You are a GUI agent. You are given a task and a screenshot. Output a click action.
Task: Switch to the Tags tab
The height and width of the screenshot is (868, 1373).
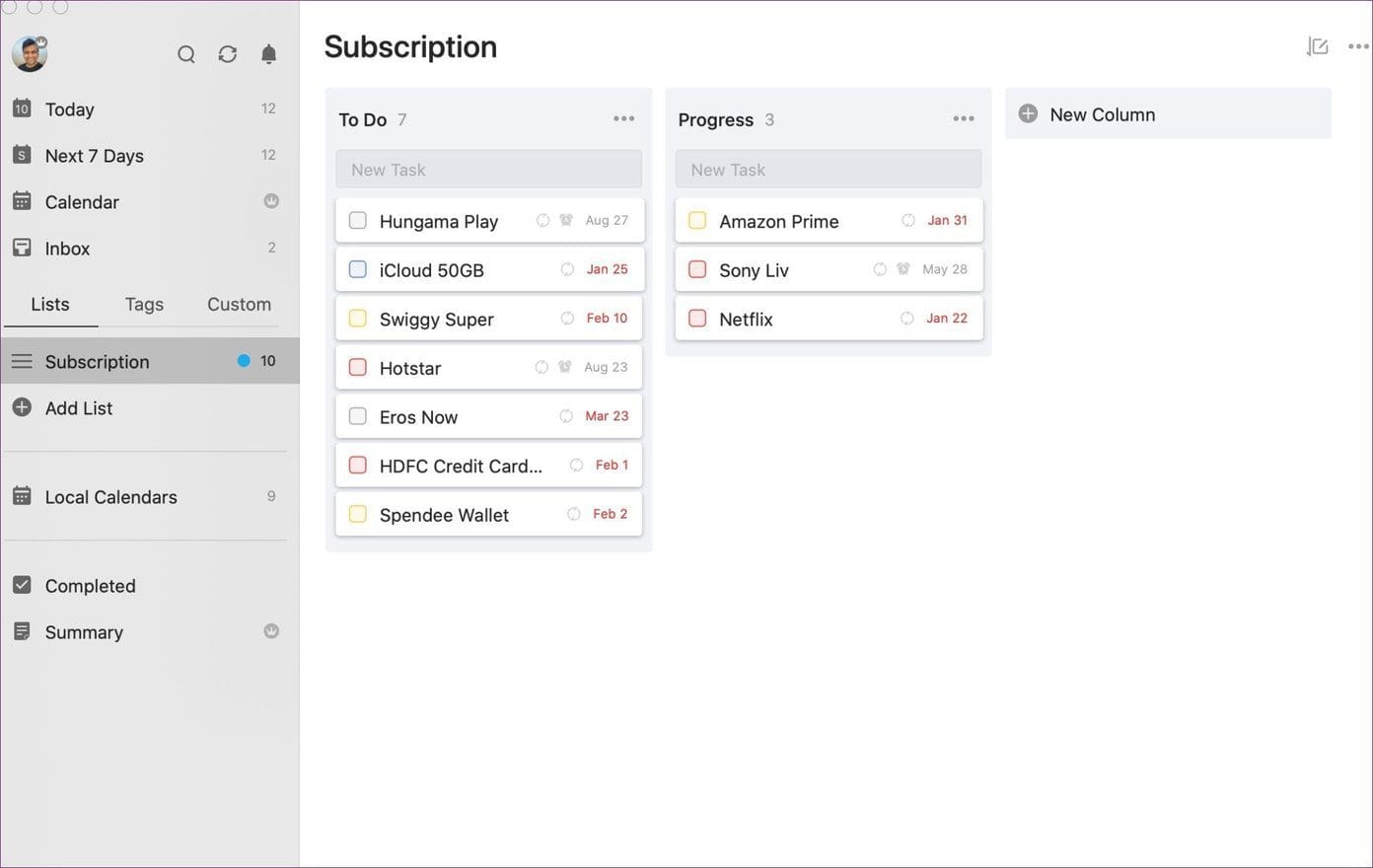point(144,304)
